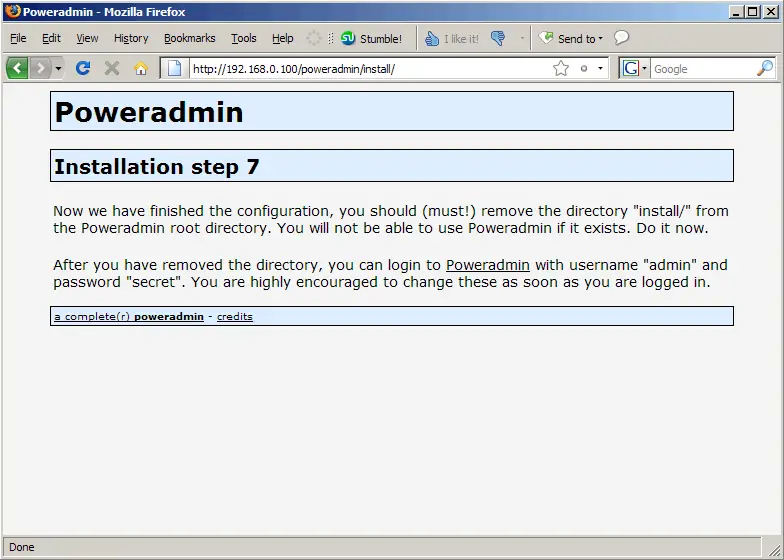Bookmark this page with the star icon
Image resolution: width=784 pixels, height=560 pixels.
(x=561, y=68)
